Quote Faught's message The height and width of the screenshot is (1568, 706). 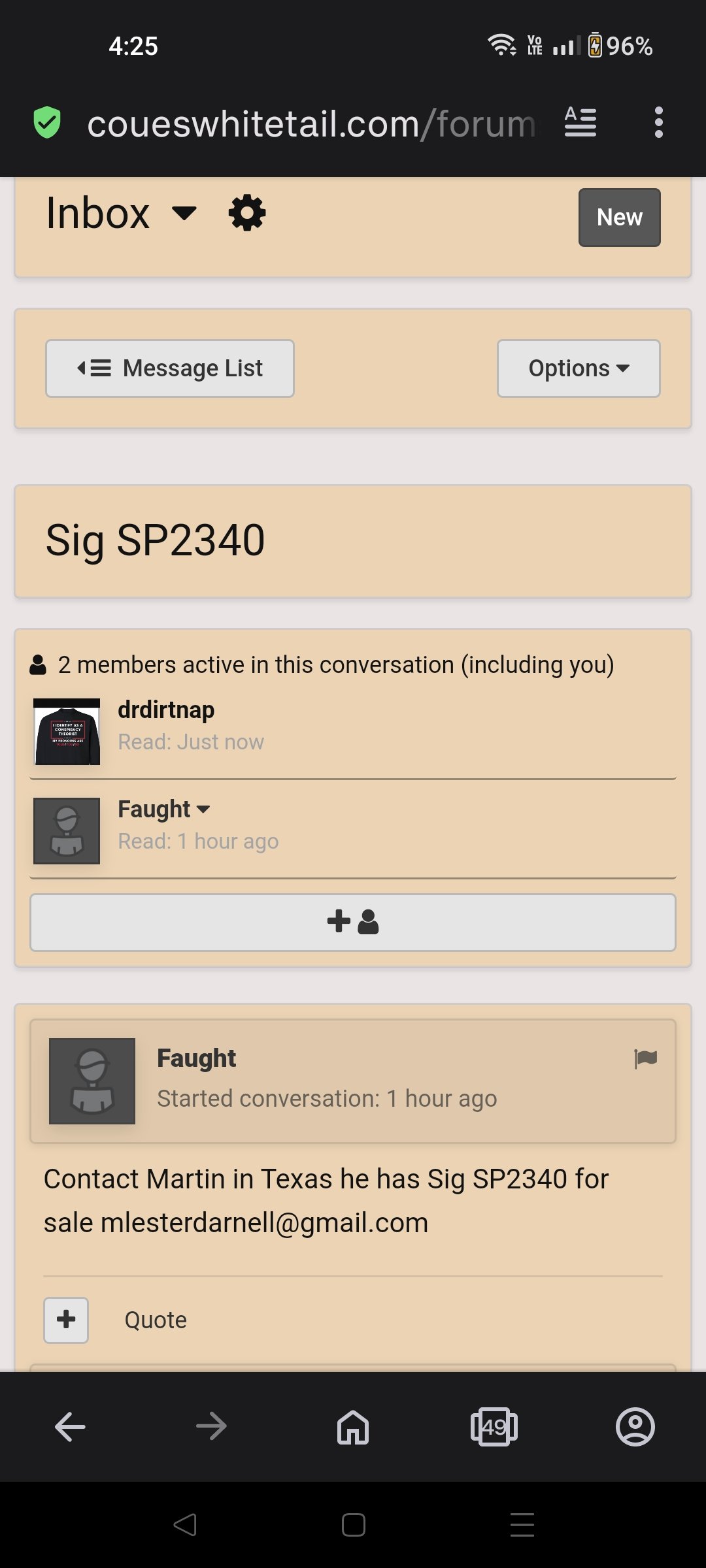coord(156,1320)
